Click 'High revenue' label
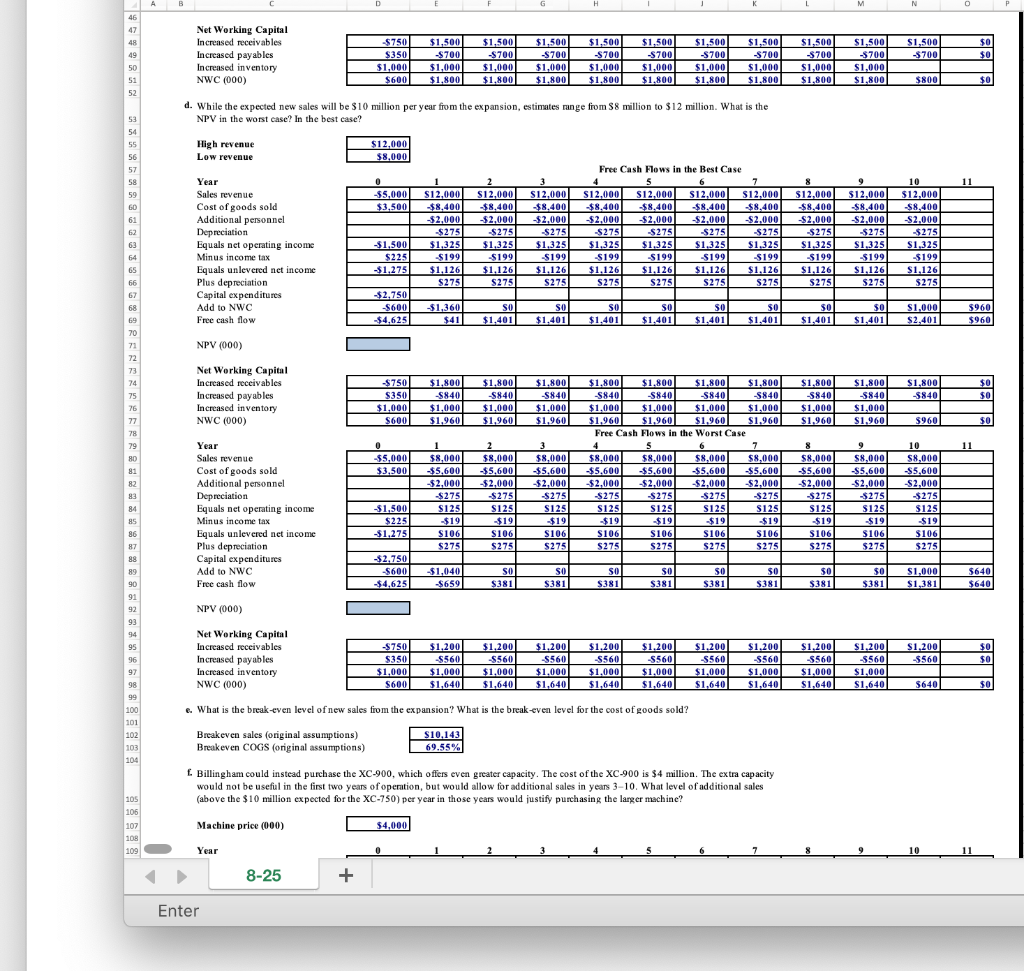The height and width of the screenshot is (971, 1024). [x=225, y=144]
